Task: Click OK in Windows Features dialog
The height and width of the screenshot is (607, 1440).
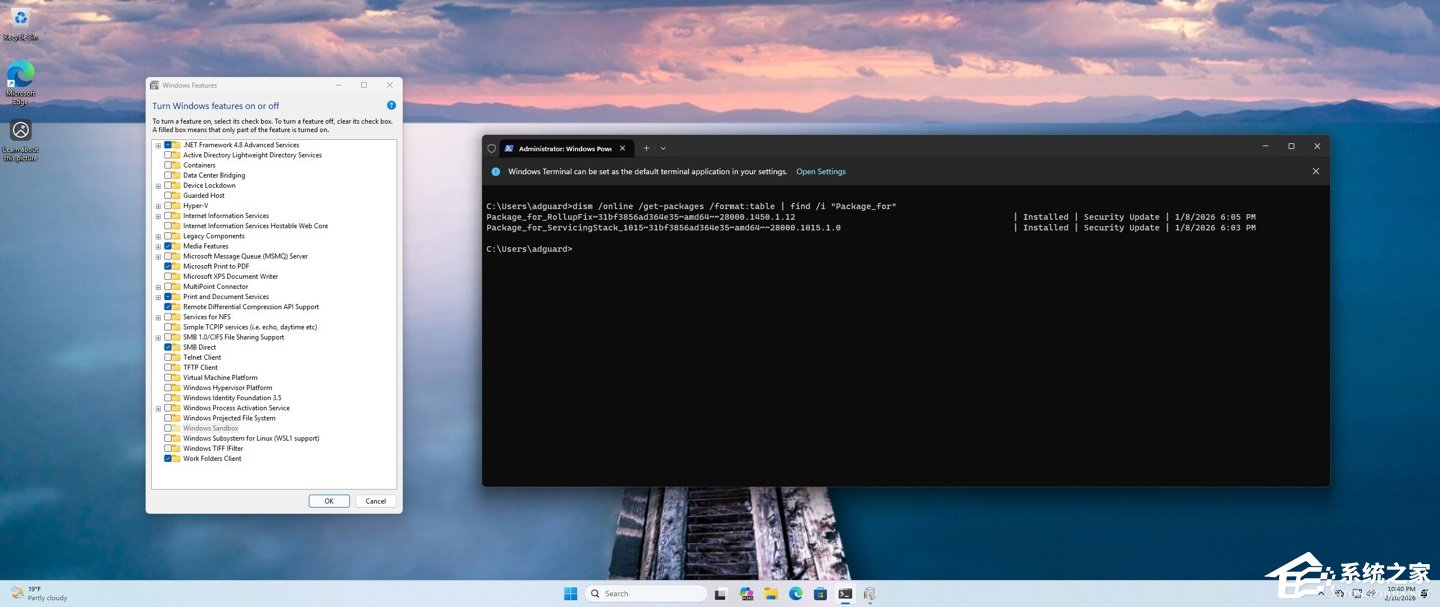Action: (x=329, y=501)
